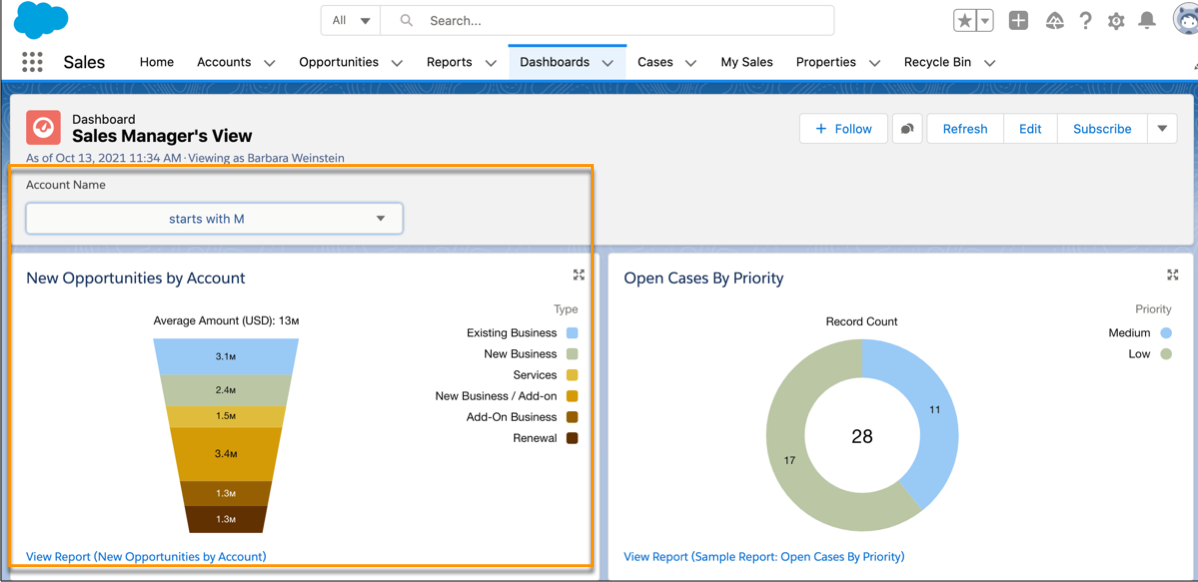
Task: Click the Sales Manager's View title
Action: coord(162,137)
